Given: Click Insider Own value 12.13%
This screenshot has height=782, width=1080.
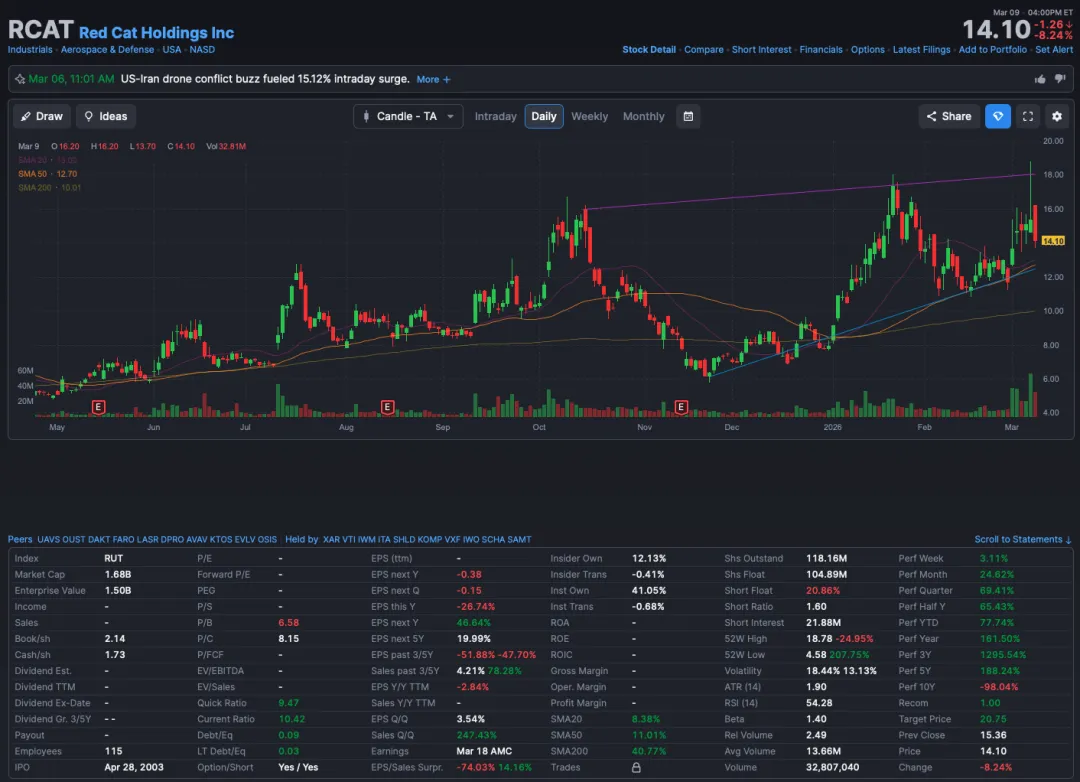Looking at the screenshot, I should pos(649,558).
